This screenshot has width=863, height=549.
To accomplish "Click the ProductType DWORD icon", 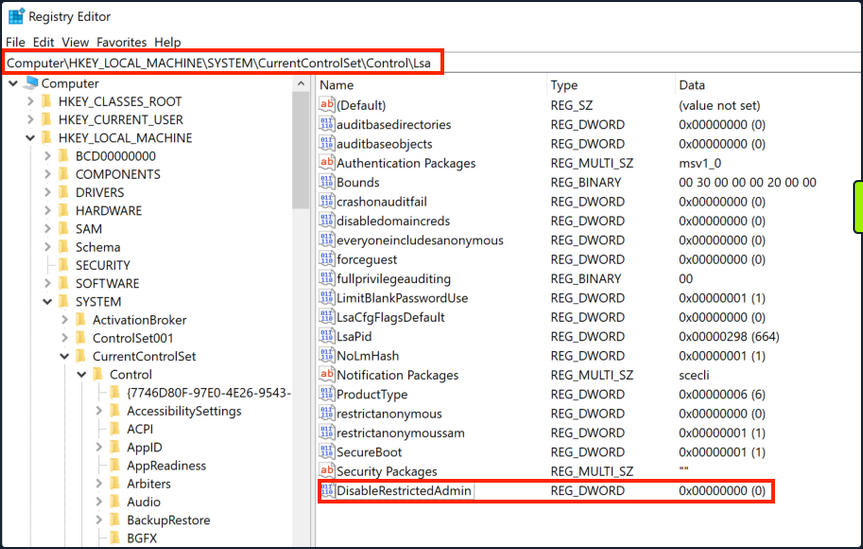I will pyautogui.click(x=327, y=394).
